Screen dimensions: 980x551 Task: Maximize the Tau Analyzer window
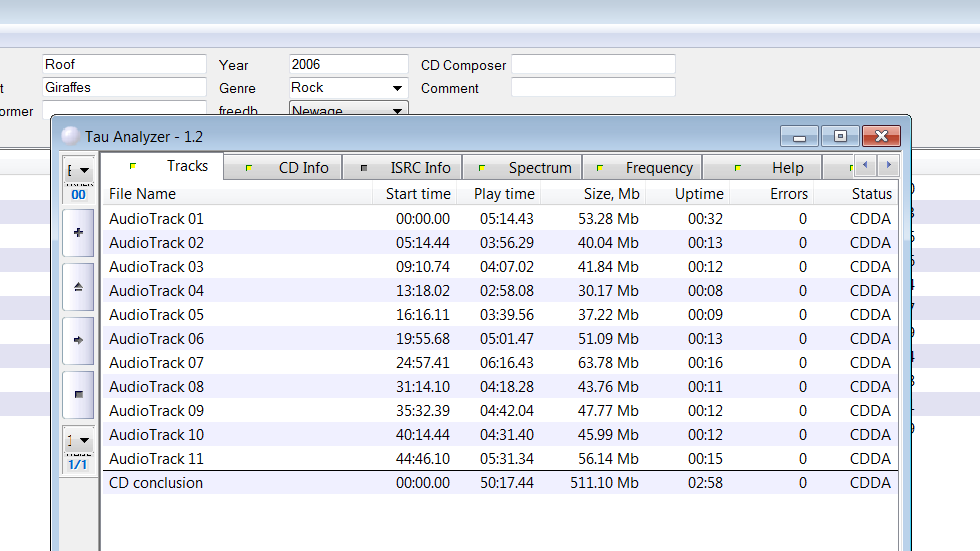pyautogui.click(x=840, y=136)
